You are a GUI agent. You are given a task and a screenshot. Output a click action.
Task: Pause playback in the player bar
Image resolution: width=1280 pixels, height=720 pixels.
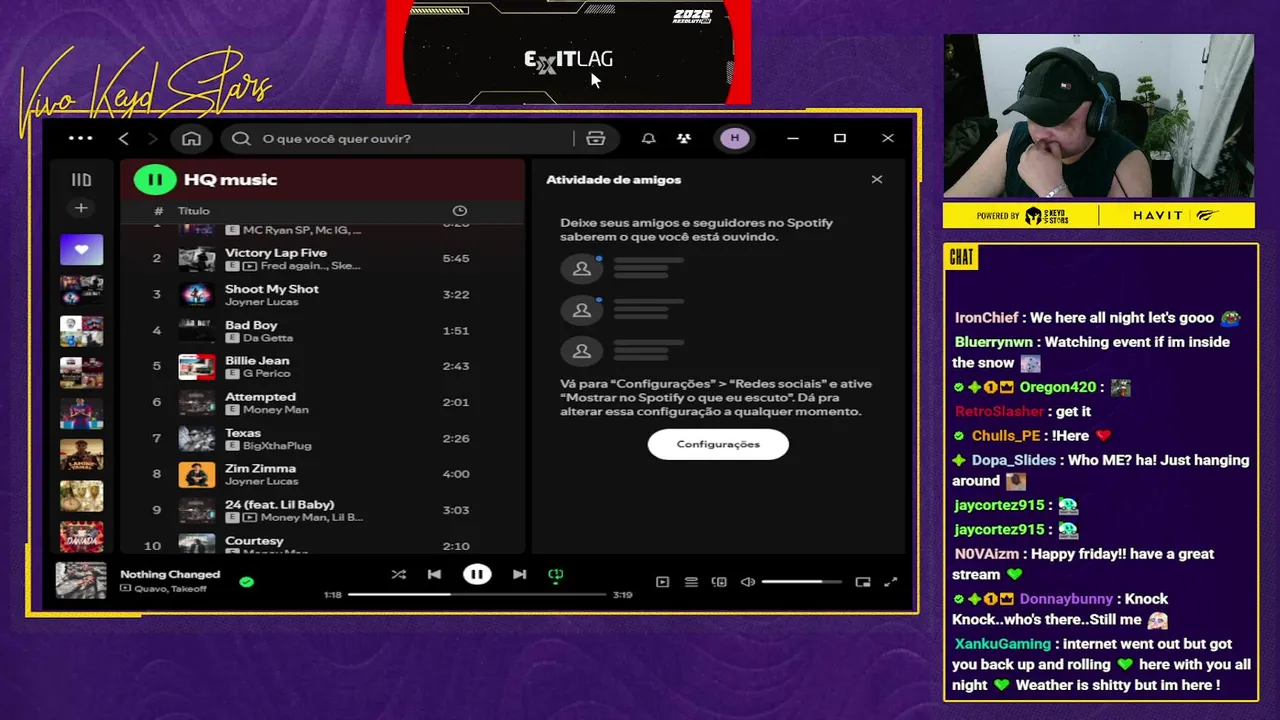click(x=477, y=574)
